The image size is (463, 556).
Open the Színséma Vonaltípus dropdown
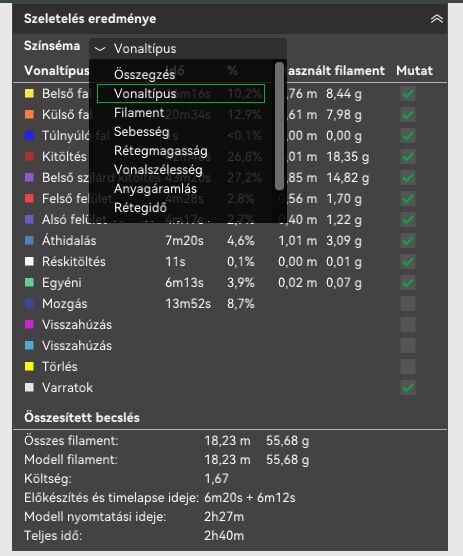188,49
